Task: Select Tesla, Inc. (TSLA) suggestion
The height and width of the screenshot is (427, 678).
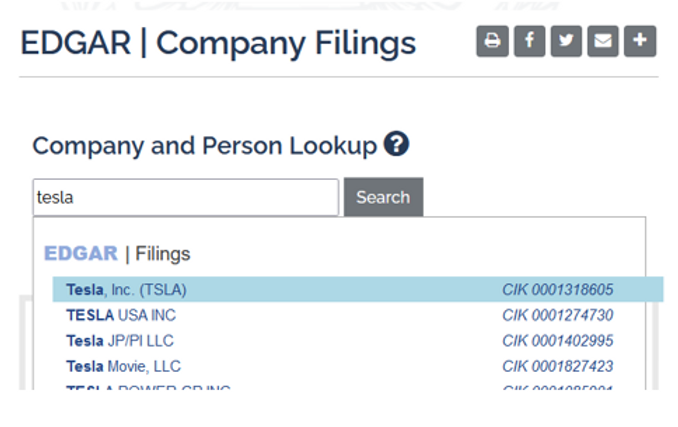Action: click(127, 290)
